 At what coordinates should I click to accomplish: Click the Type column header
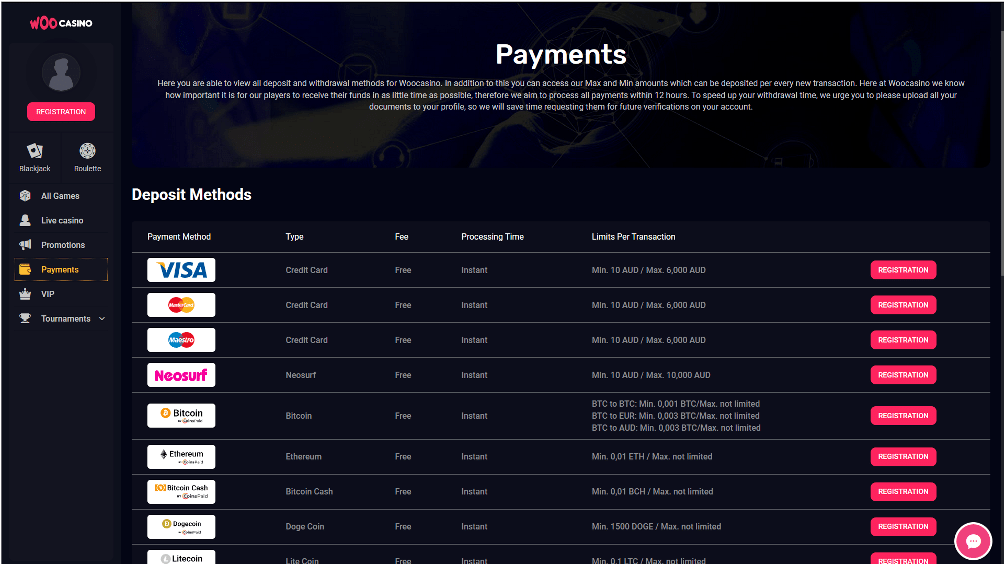coord(295,237)
